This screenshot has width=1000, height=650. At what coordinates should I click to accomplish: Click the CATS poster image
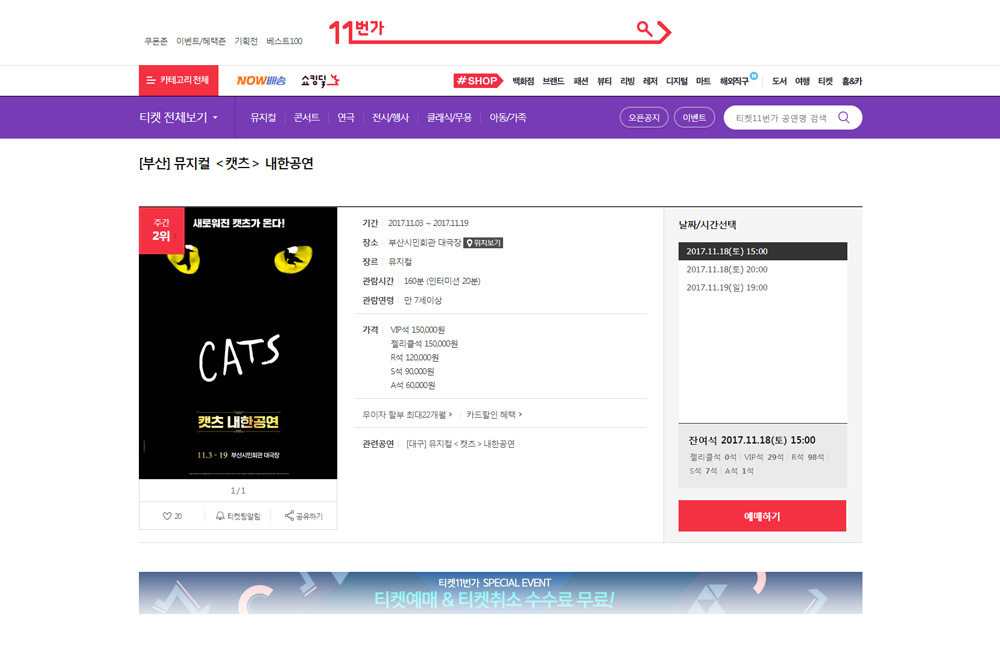pyautogui.click(x=238, y=343)
